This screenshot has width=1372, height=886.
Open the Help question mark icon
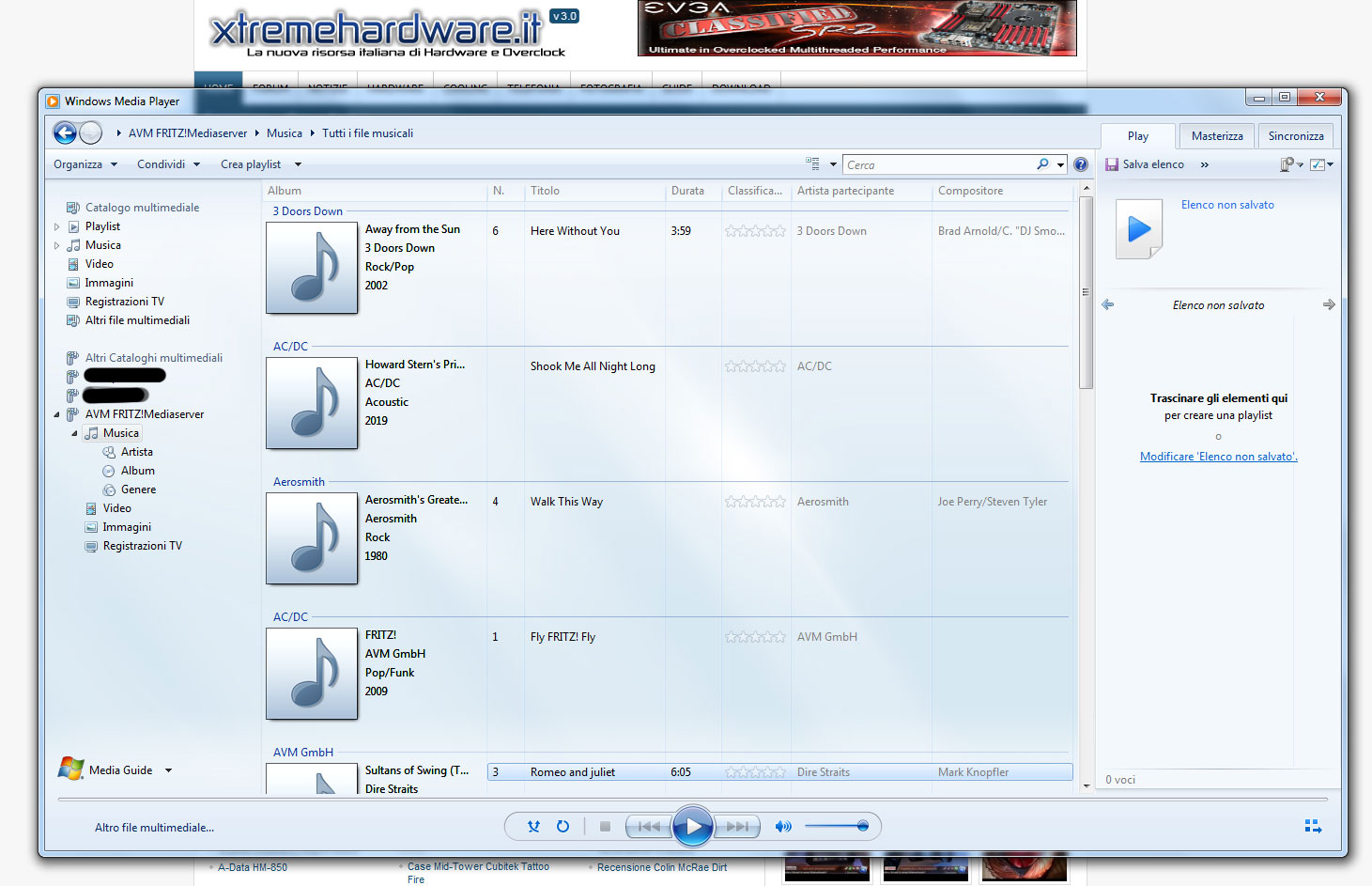1081,164
